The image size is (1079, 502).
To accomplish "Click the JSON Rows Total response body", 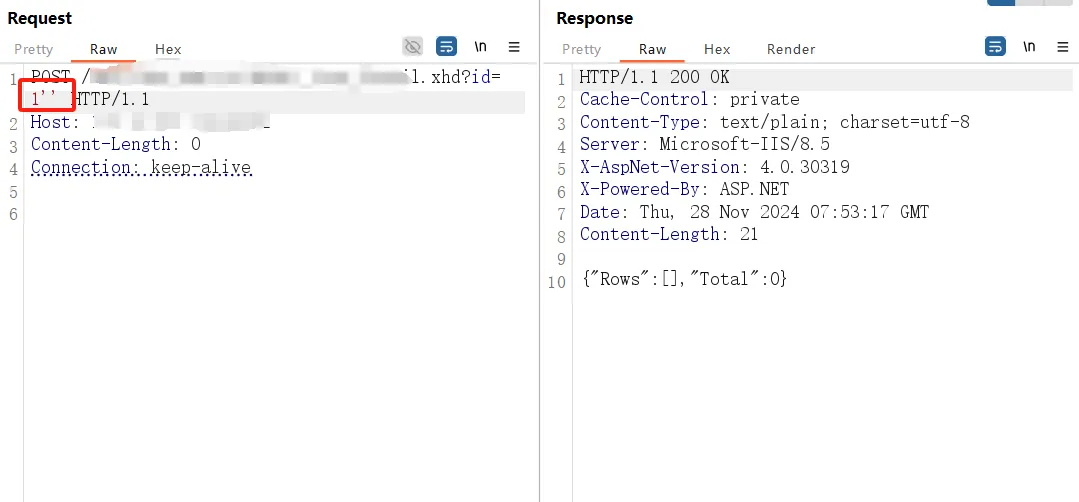I will (683, 279).
